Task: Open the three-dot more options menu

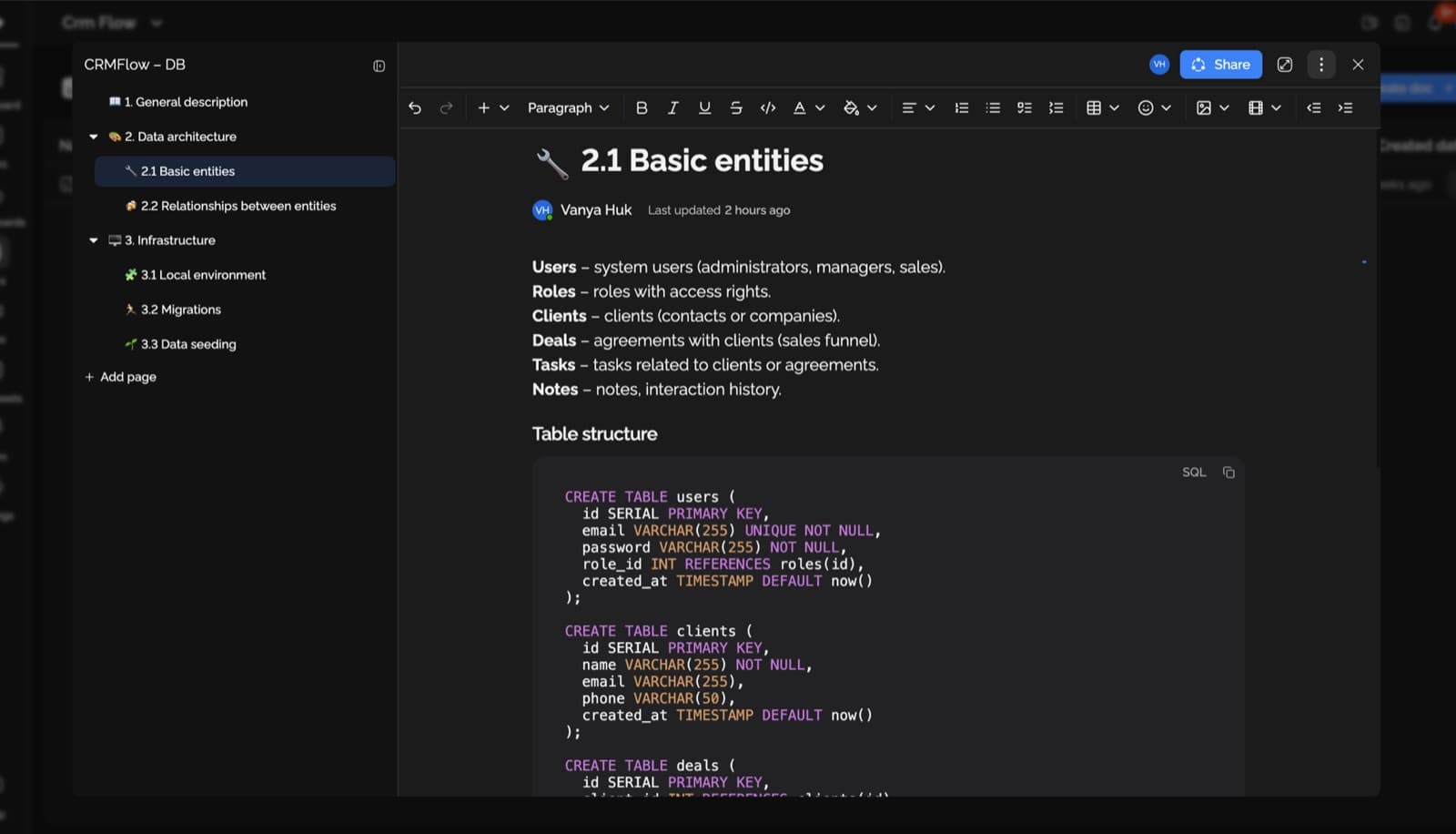Action: click(x=1321, y=65)
